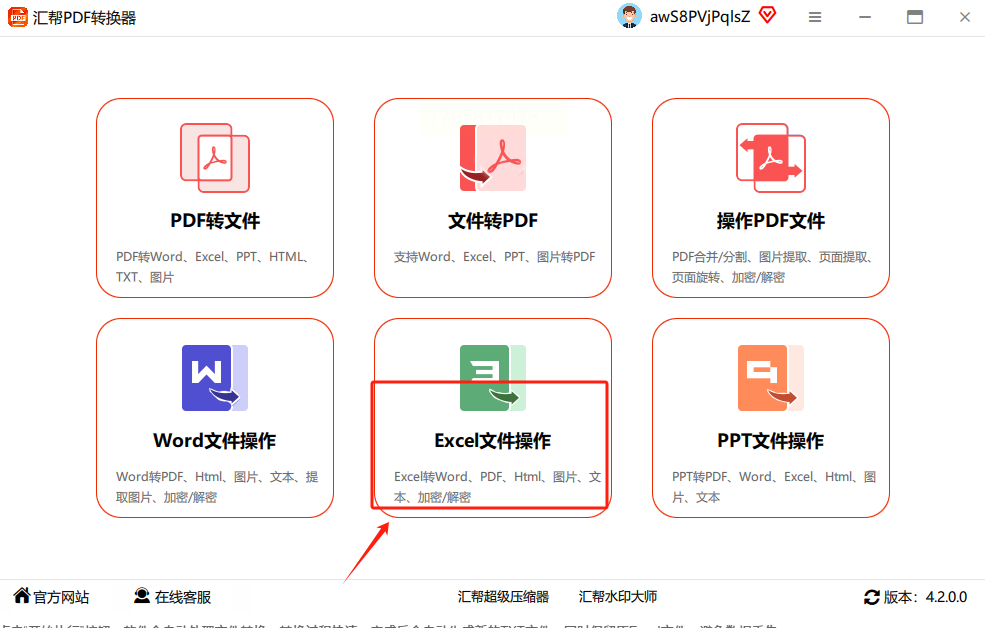This screenshot has height=628, width=985.
Task: Open the user avatar profile
Action: tap(629, 16)
